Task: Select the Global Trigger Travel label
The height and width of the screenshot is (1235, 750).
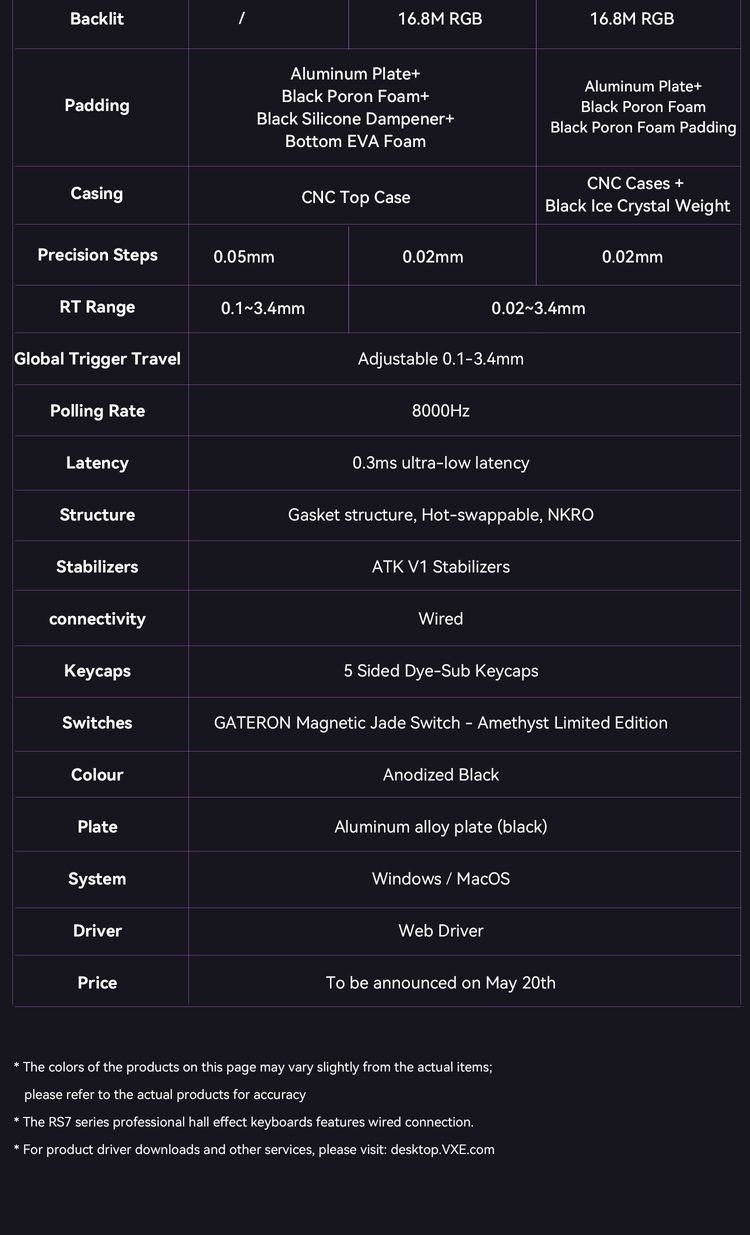Action: point(97,359)
